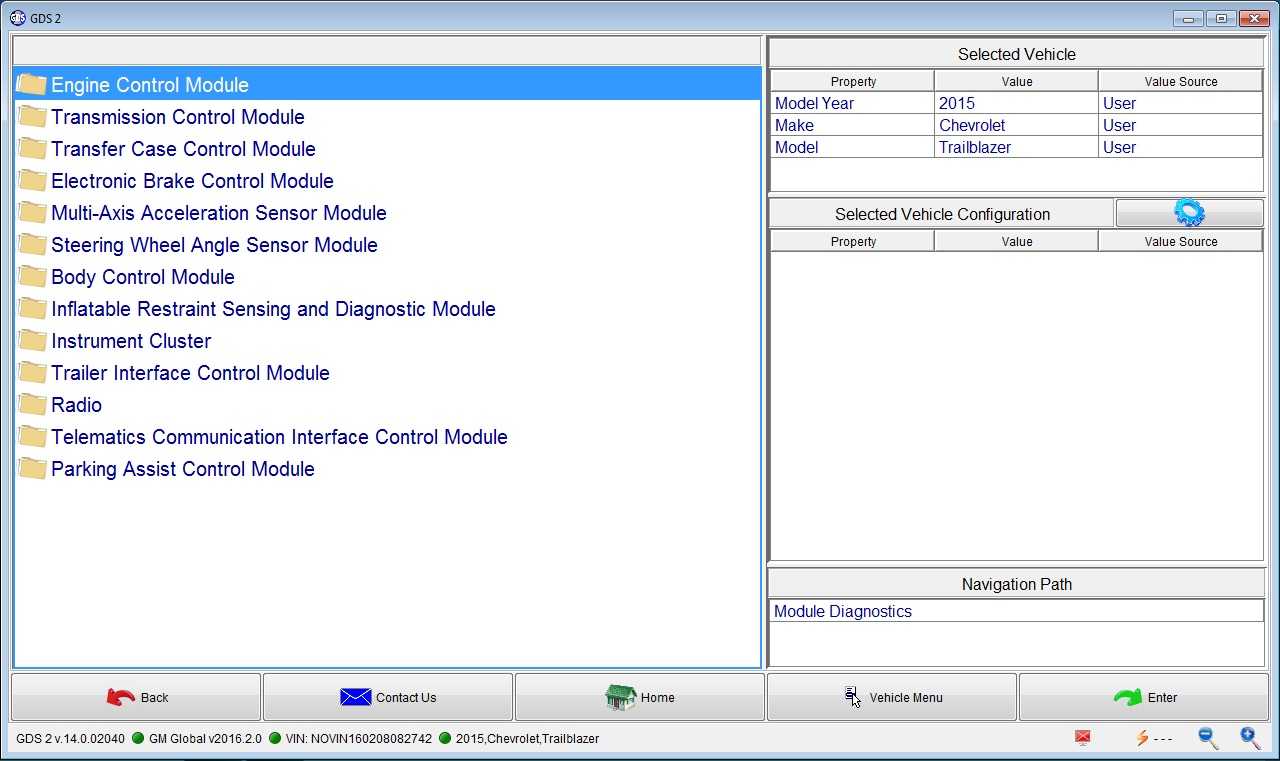
Task: Click the Model Year property cell
Action: [853, 103]
